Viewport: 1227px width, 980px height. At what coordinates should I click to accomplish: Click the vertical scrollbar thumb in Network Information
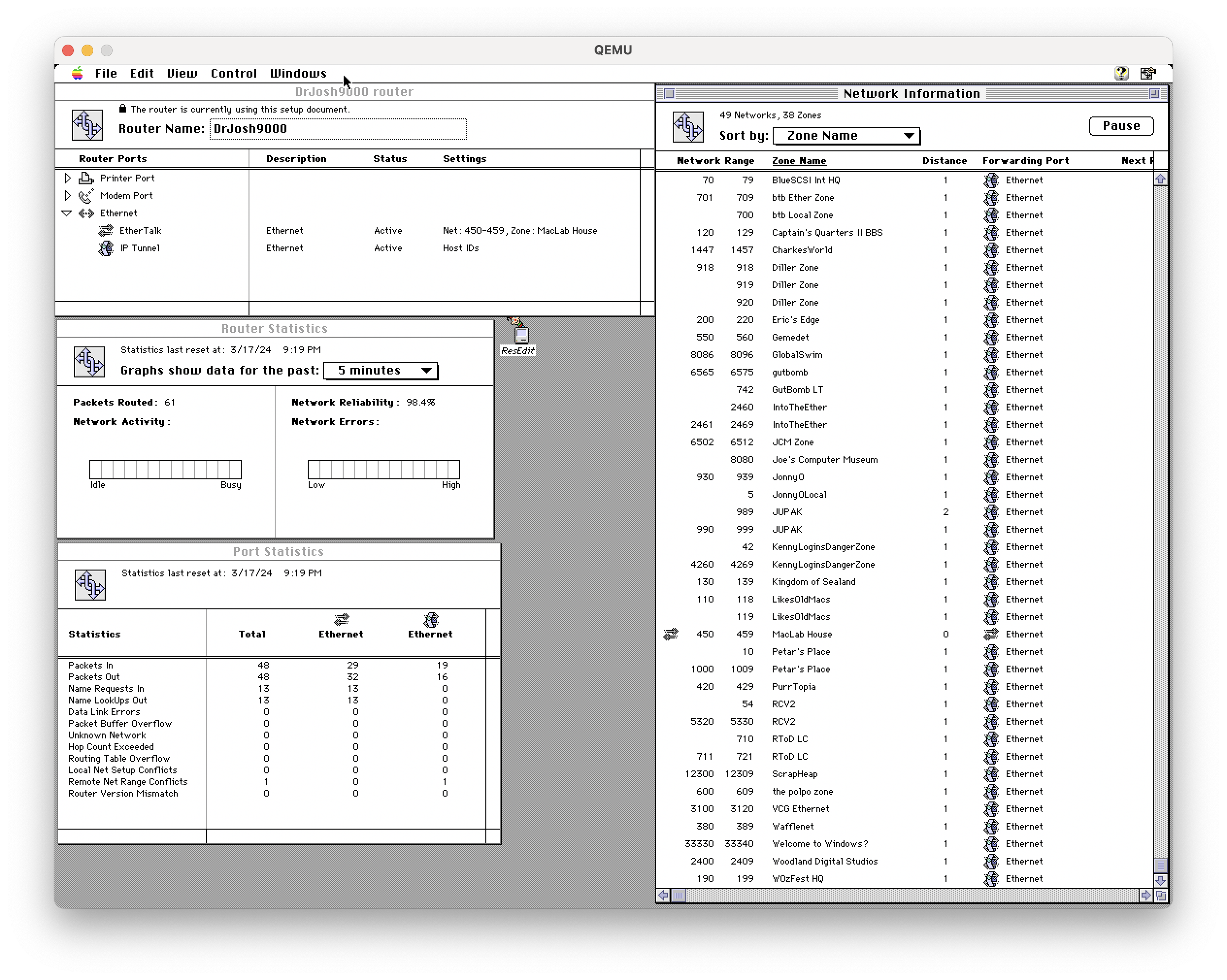(x=1161, y=866)
